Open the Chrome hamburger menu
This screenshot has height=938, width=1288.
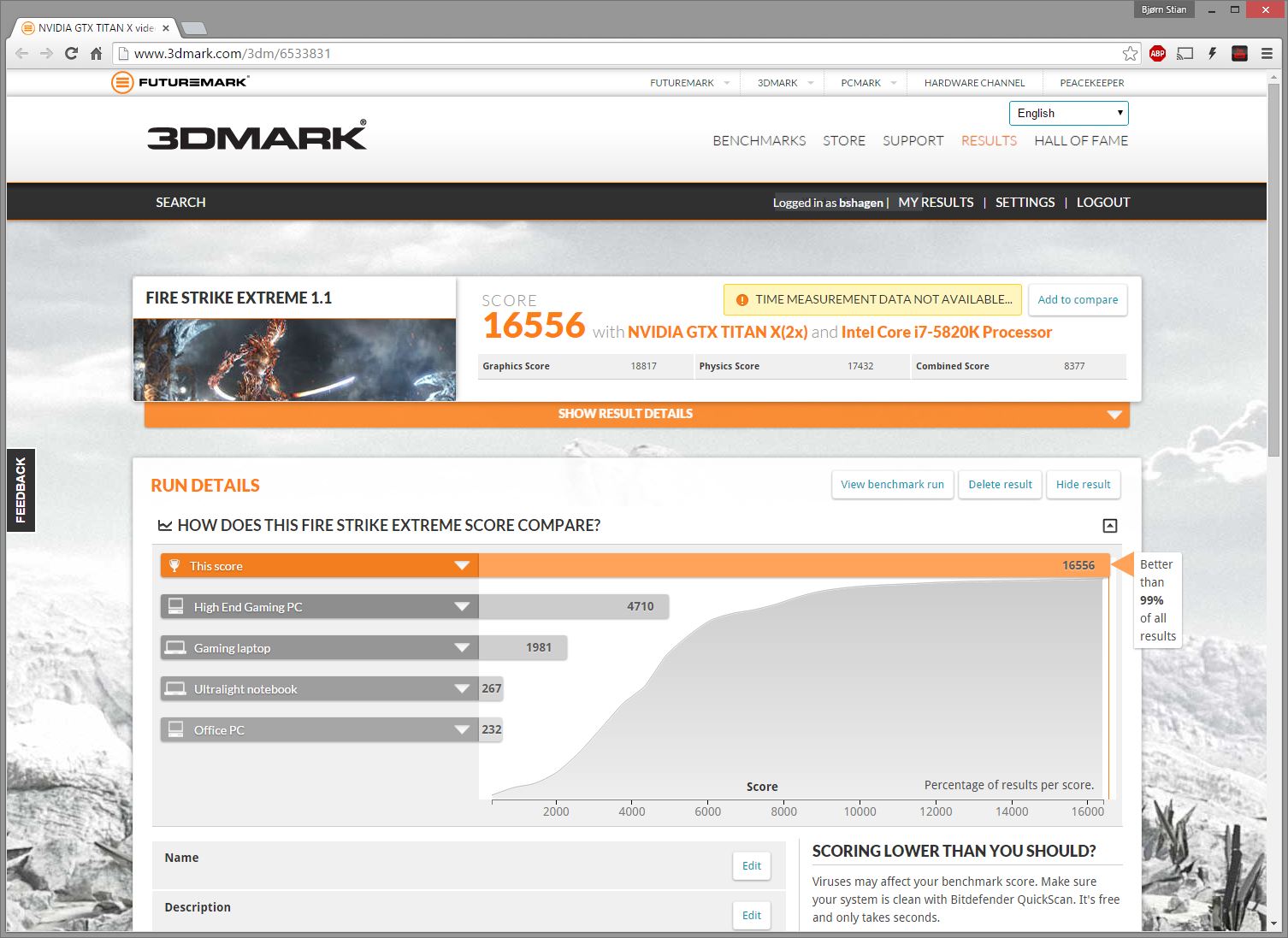[x=1267, y=53]
